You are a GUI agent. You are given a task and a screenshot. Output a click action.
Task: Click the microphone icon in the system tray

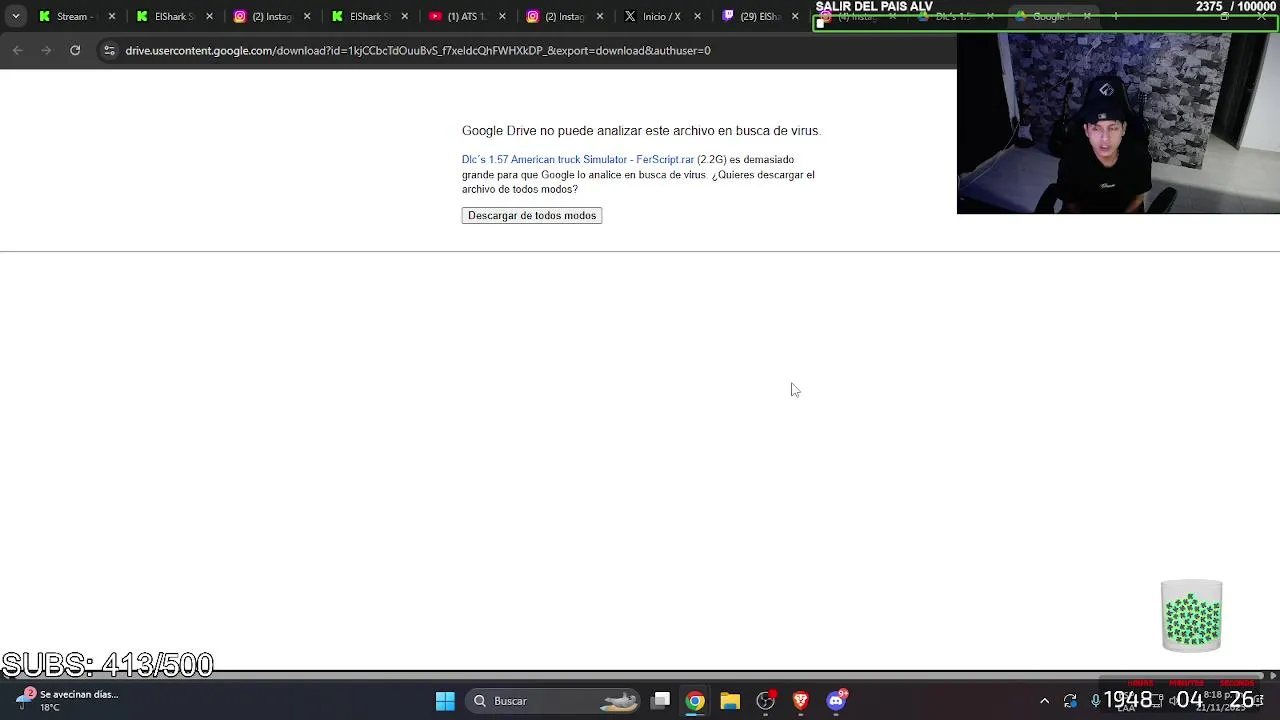(x=1095, y=701)
